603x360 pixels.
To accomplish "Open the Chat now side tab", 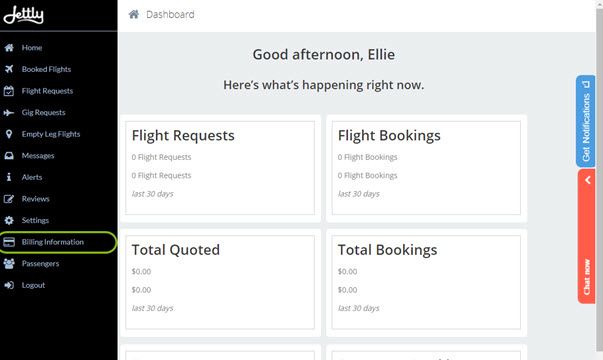I will (586, 277).
